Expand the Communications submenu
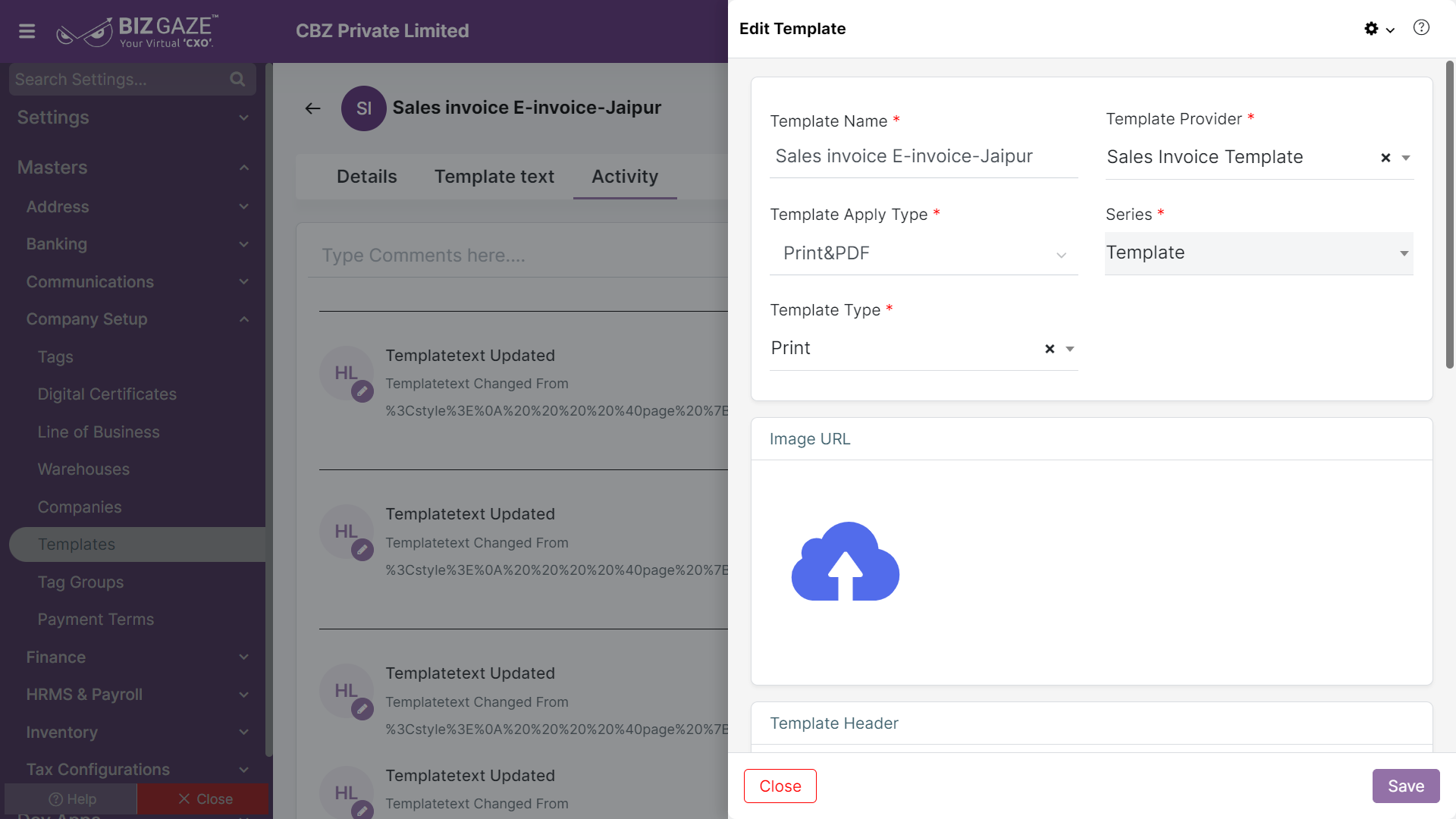The height and width of the screenshot is (819, 1456). tap(243, 282)
